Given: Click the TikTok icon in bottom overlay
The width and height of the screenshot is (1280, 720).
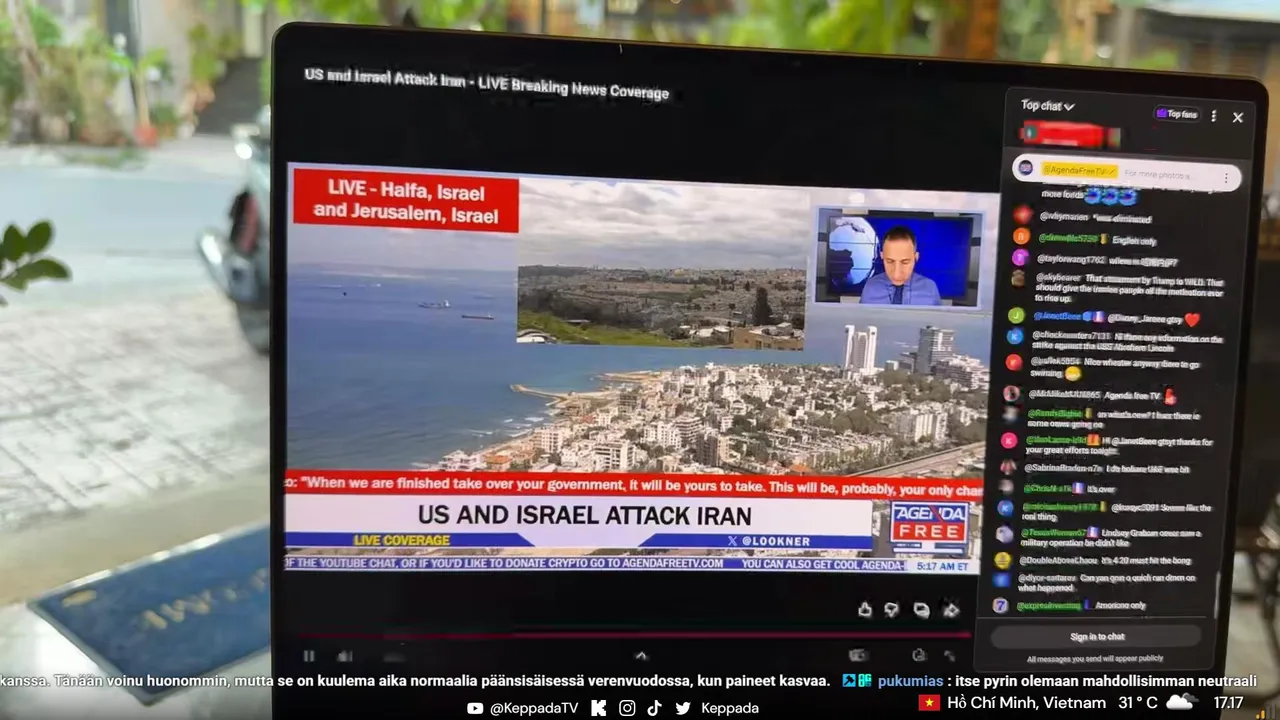Looking at the screenshot, I should 654,708.
